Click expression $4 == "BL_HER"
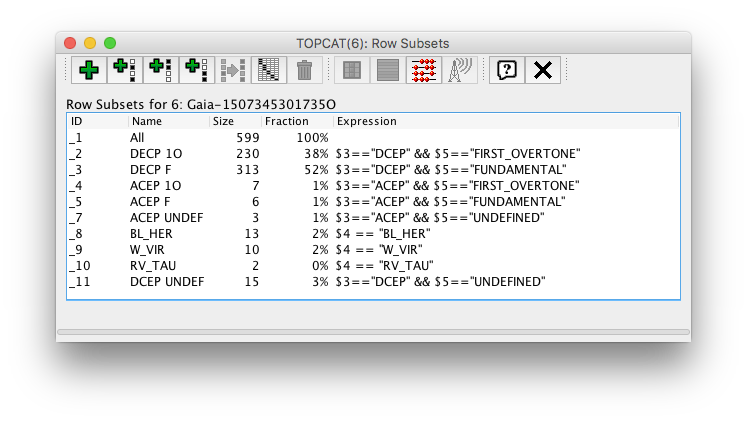 (x=383, y=234)
